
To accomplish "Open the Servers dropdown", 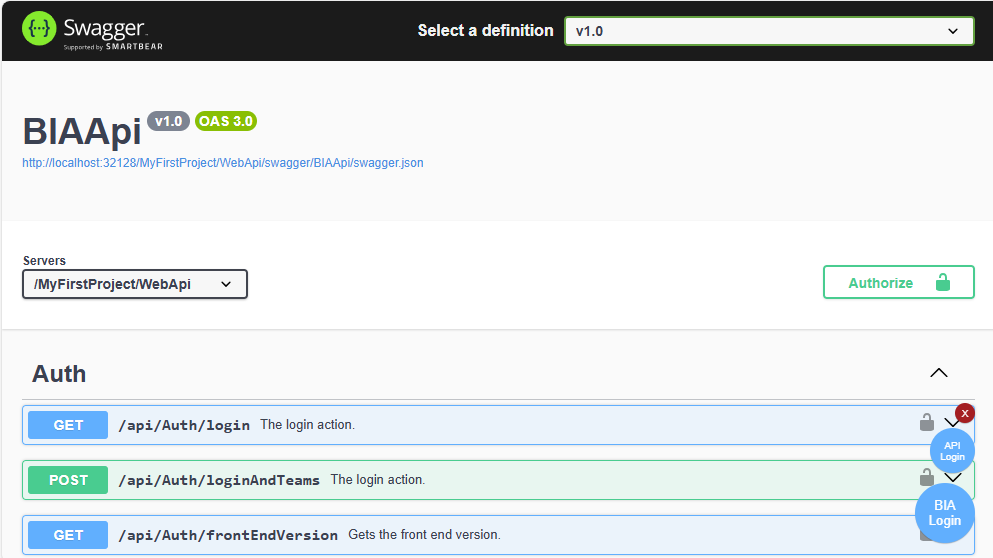I will pyautogui.click(x=135, y=284).
